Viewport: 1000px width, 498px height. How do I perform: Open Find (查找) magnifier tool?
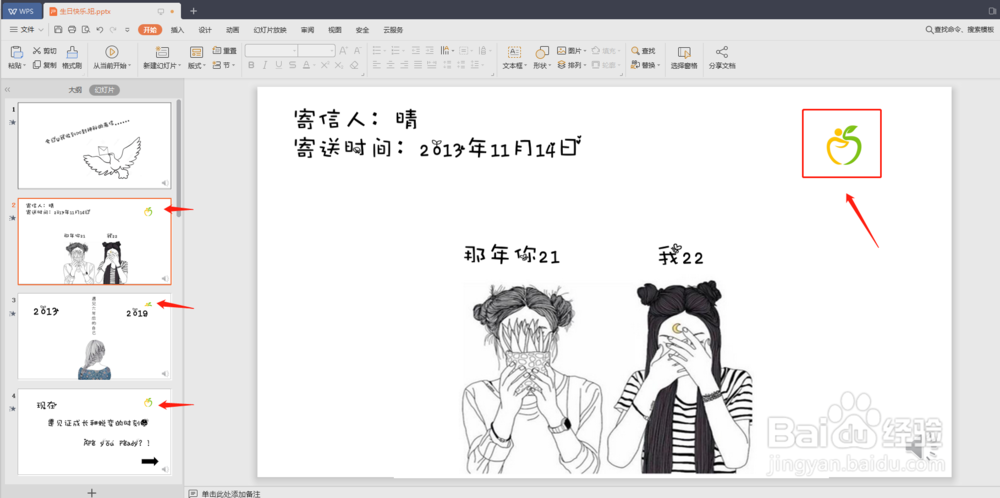(643, 51)
